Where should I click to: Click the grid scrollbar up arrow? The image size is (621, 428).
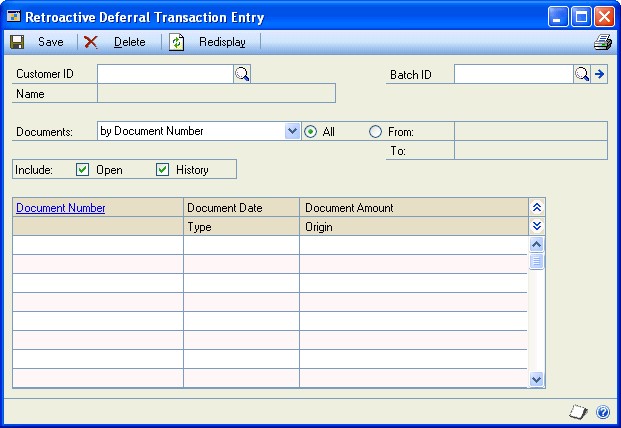click(536, 245)
